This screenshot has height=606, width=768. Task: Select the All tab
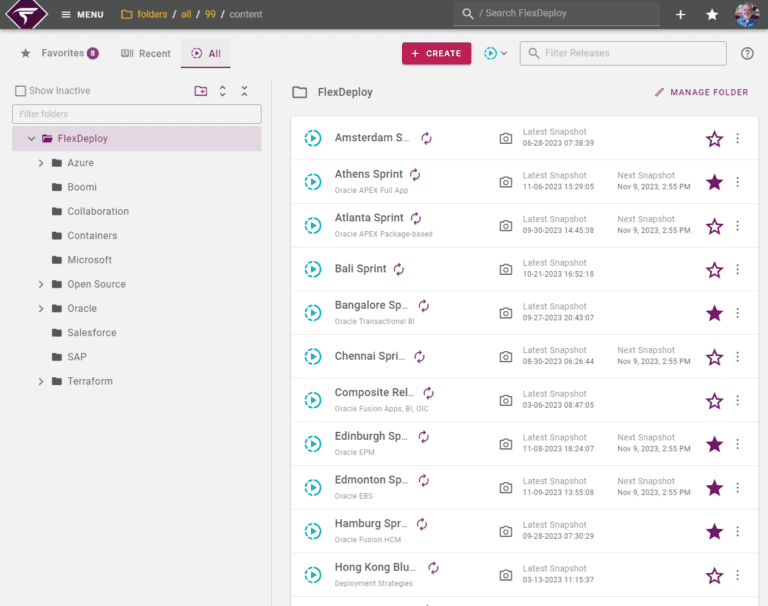click(206, 53)
